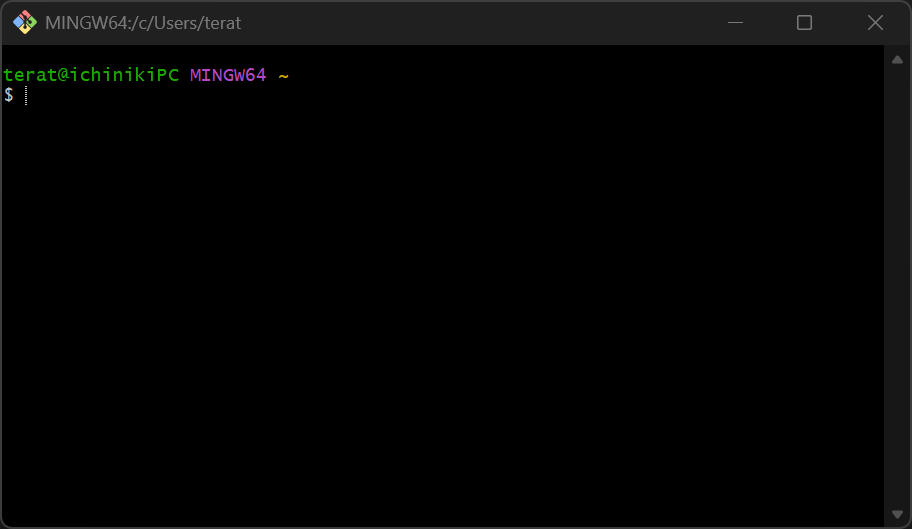Screen dimensions: 912x529
Task: Click the window title MINGW64:/c/Users/terat
Action: point(143,22)
